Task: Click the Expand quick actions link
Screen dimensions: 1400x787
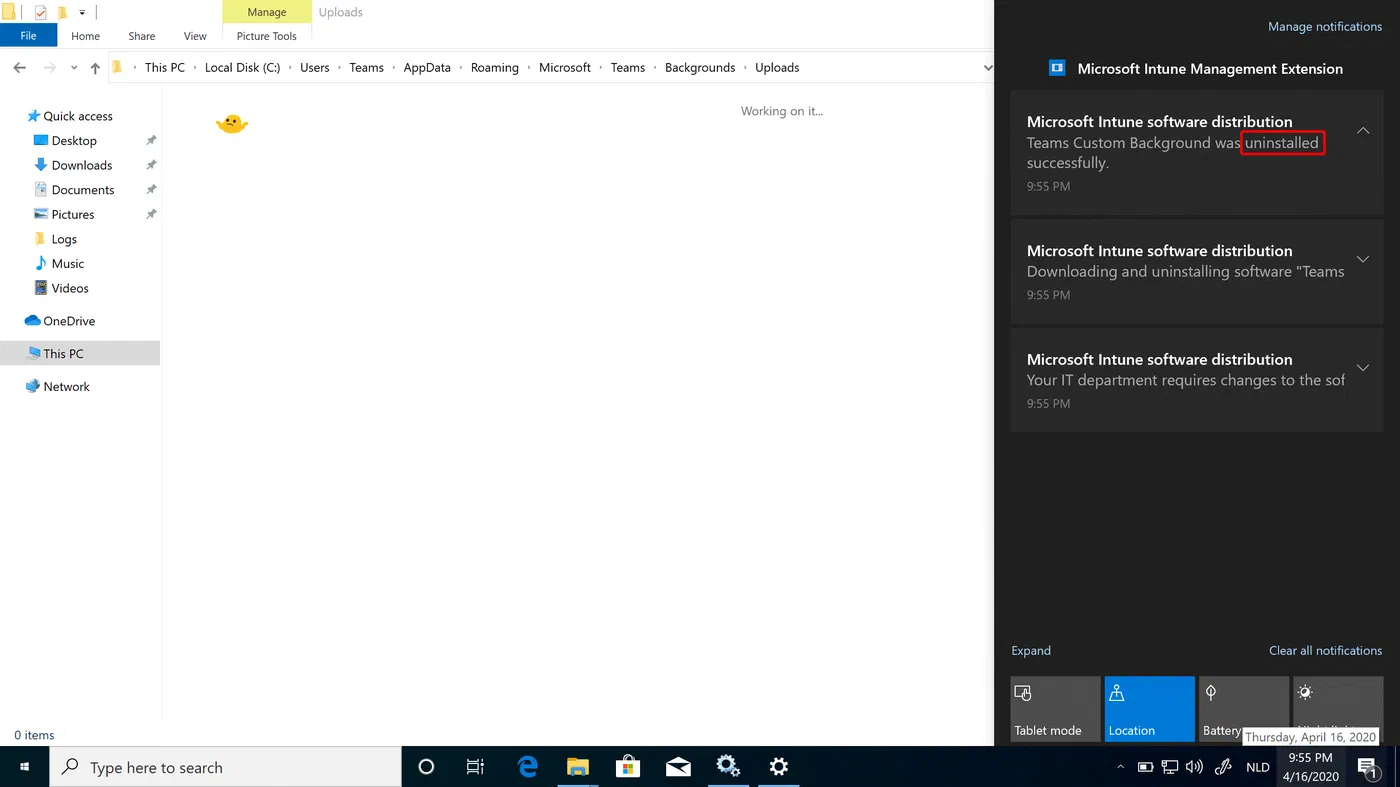Action: [1031, 651]
